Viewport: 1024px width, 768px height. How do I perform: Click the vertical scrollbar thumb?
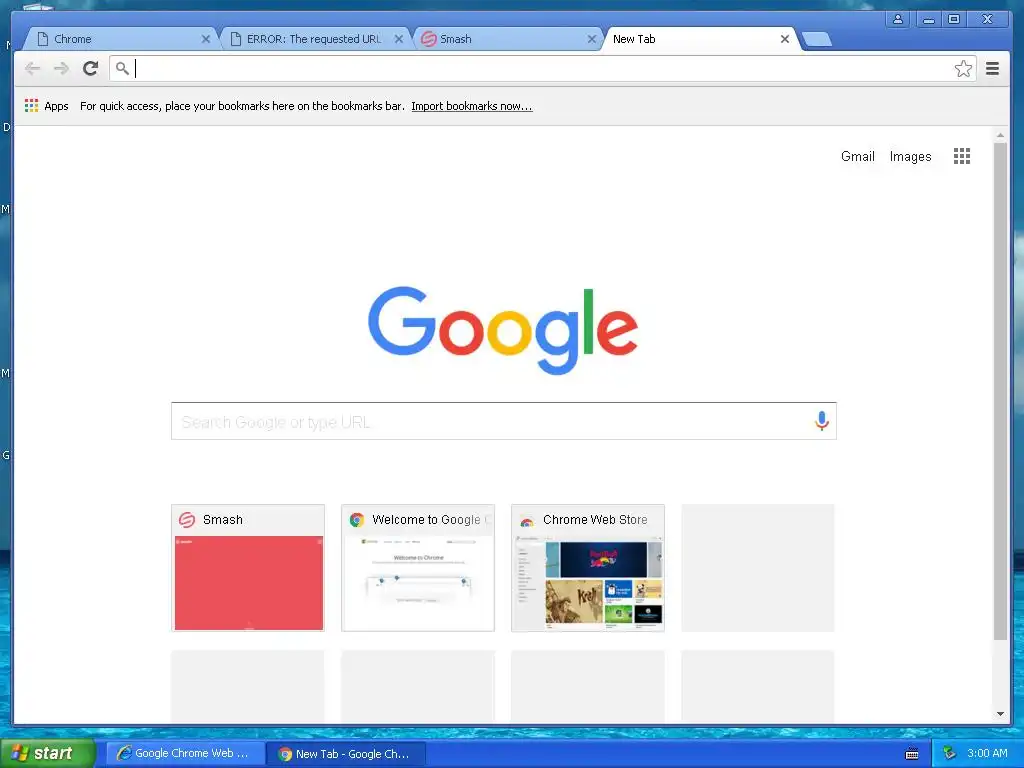click(1000, 391)
